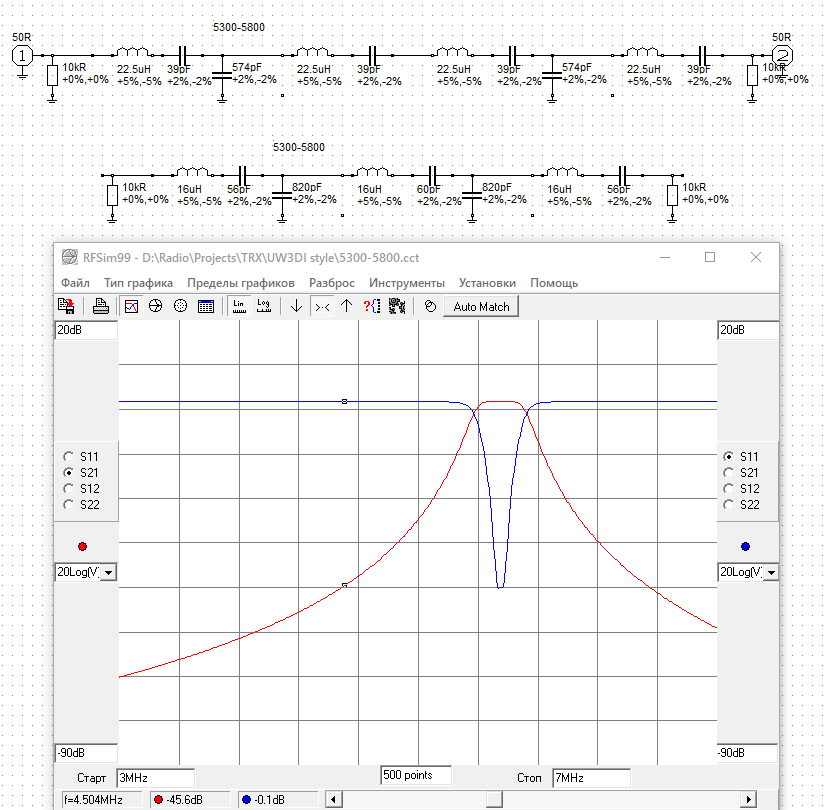Choose the Log frequency scale icon
The height and width of the screenshot is (810, 829).
[264, 307]
